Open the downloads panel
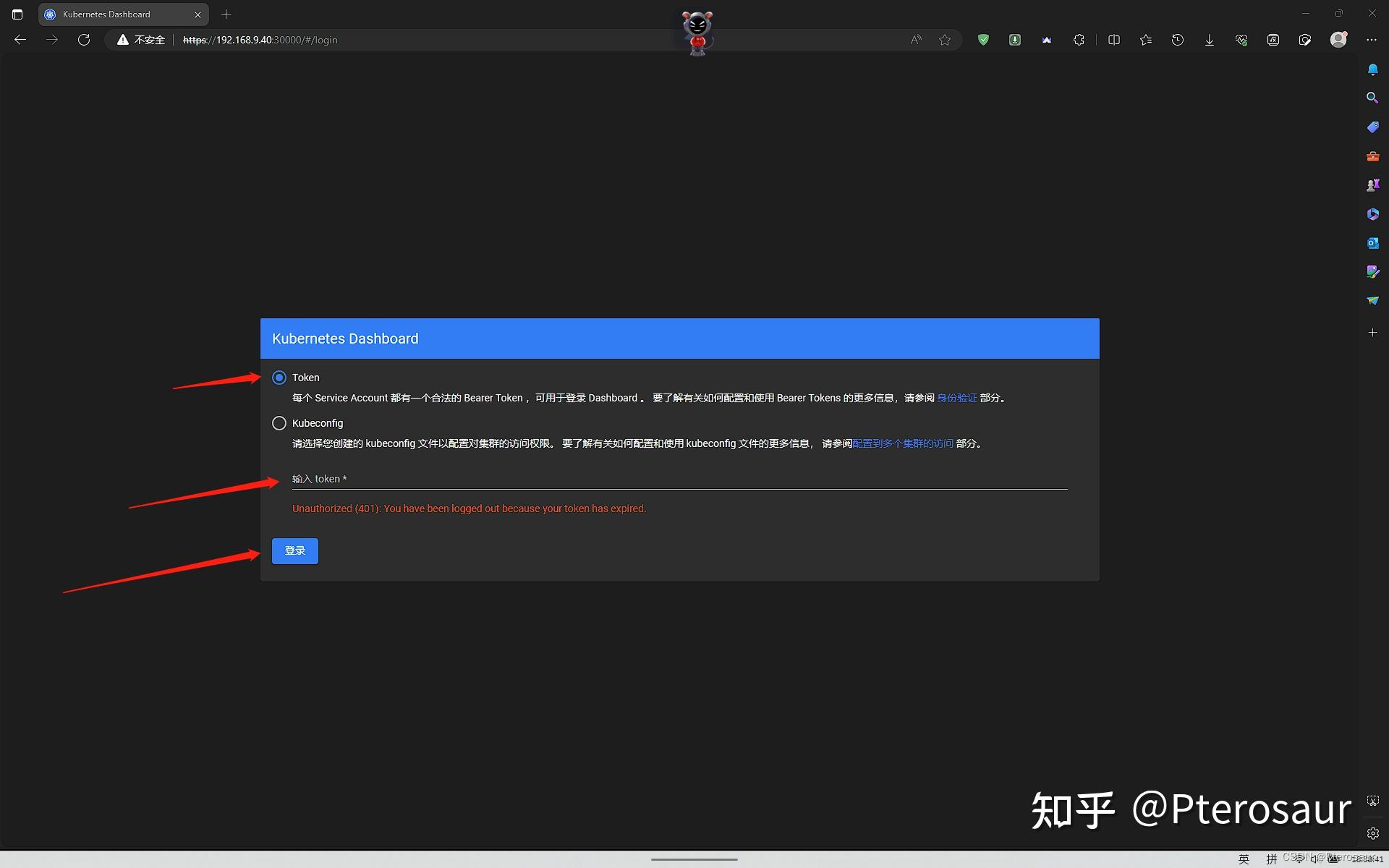 (x=1210, y=40)
